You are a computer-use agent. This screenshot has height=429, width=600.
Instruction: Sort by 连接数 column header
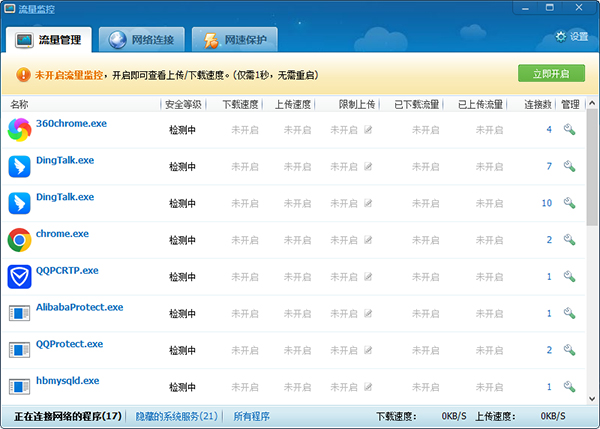click(x=538, y=104)
